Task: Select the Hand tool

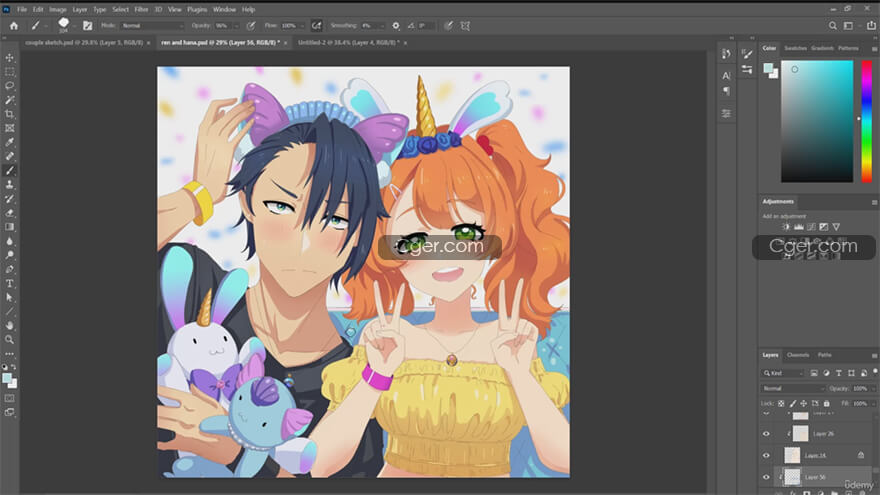Action: 10,326
